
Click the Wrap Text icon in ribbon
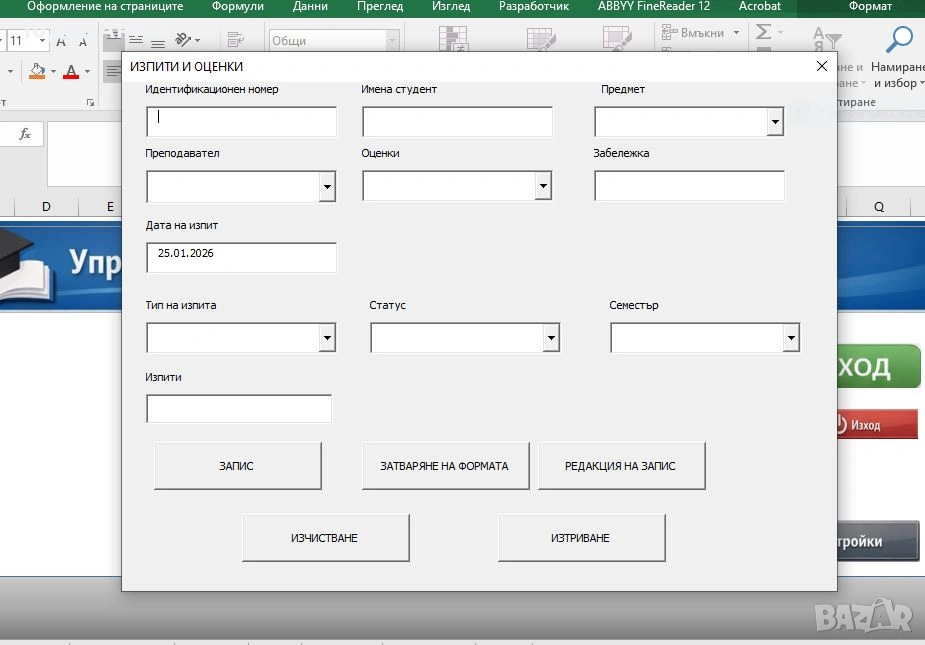(x=236, y=40)
